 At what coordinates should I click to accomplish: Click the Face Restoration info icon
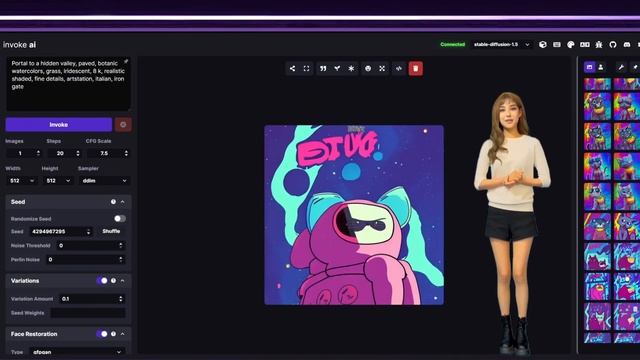click(x=113, y=333)
